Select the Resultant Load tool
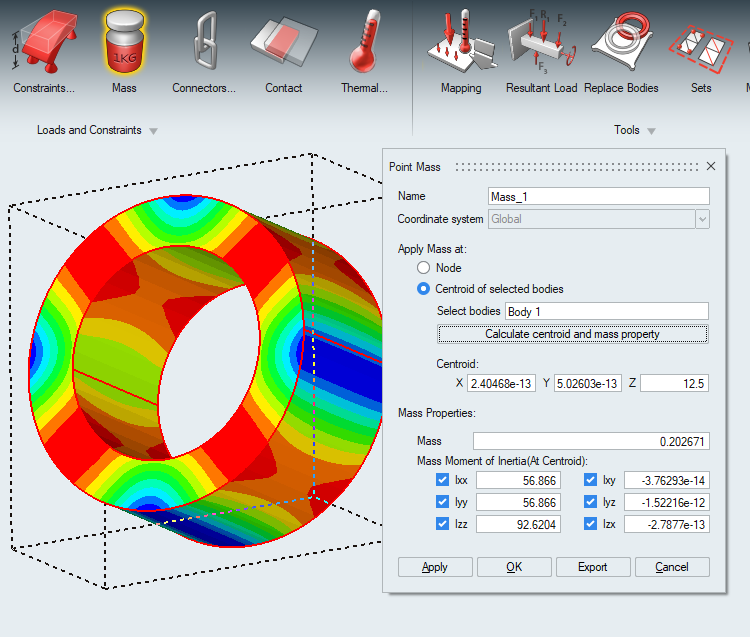Viewport: 750px width, 637px height. point(541,50)
